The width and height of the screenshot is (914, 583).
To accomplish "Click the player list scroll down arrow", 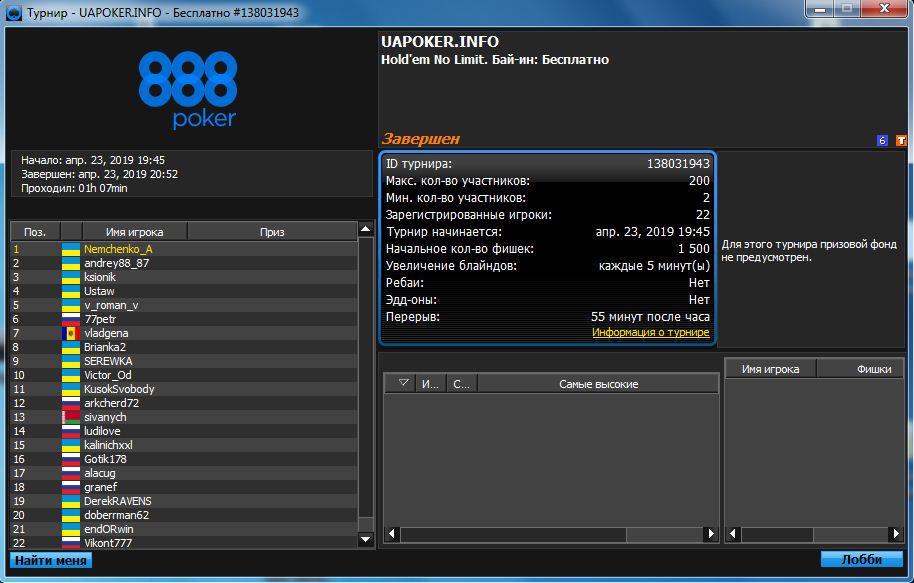I will point(365,539).
